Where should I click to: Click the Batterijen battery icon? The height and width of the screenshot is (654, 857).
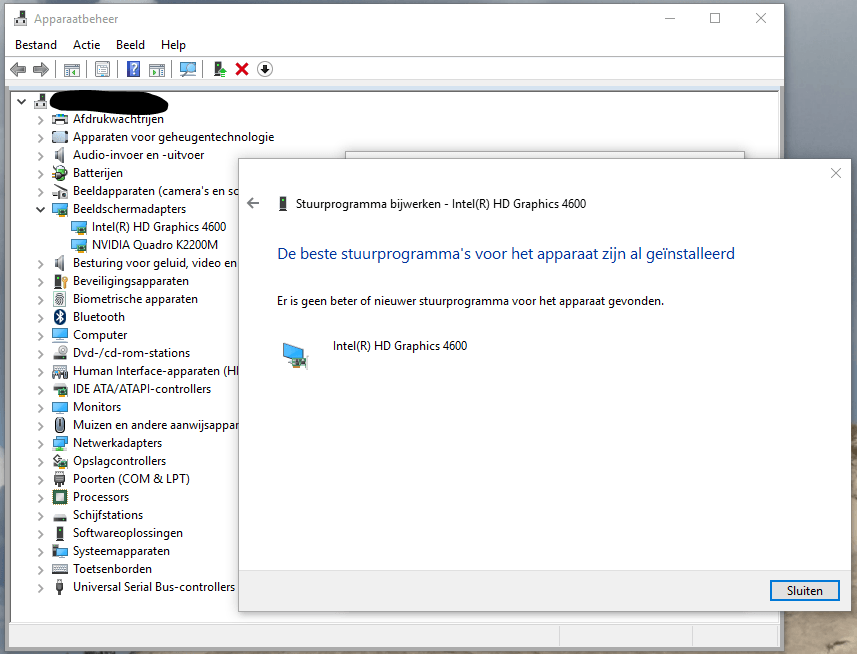coord(60,173)
